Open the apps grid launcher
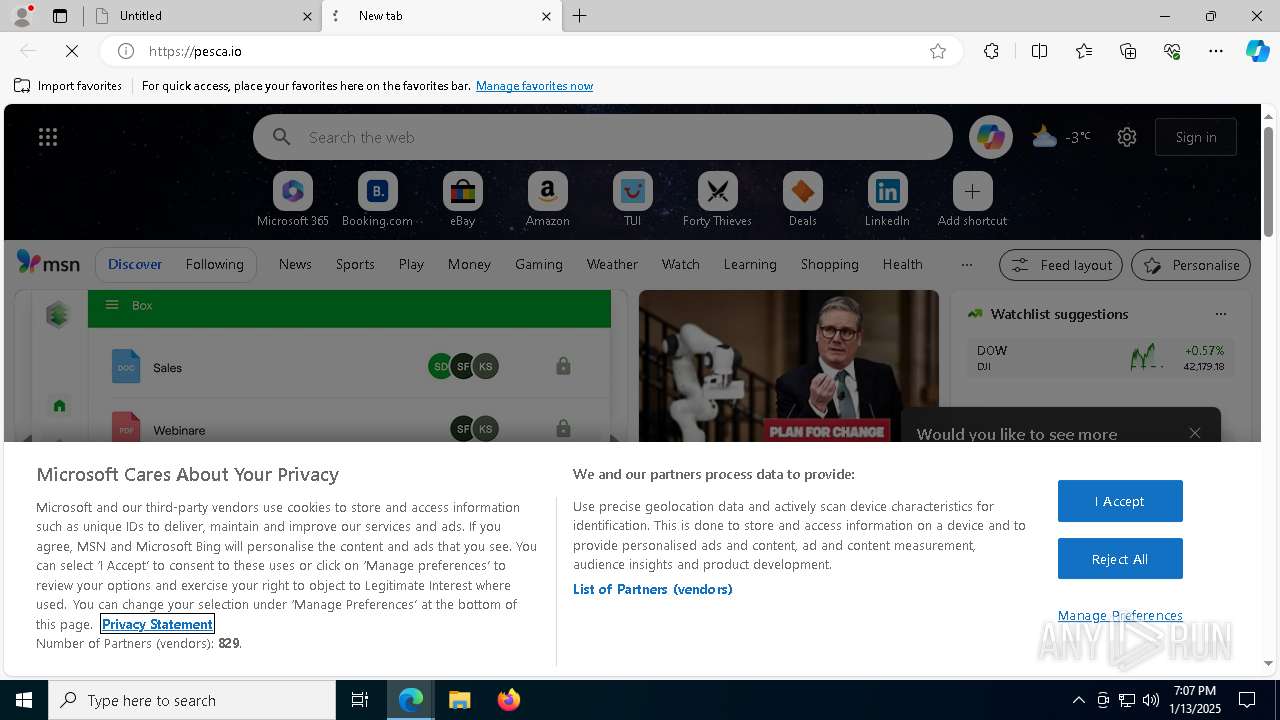The height and width of the screenshot is (720, 1280). [x=48, y=137]
